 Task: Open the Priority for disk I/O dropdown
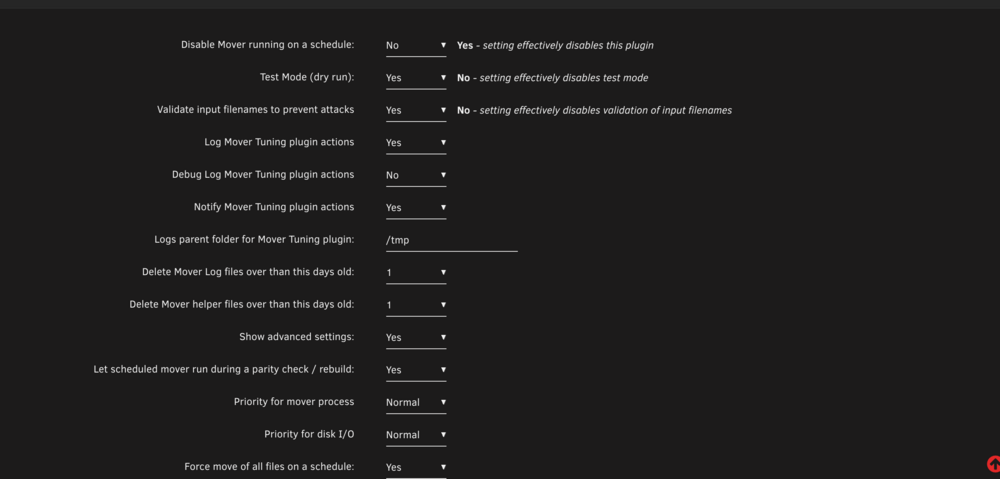pyautogui.click(x=416, y=435)
